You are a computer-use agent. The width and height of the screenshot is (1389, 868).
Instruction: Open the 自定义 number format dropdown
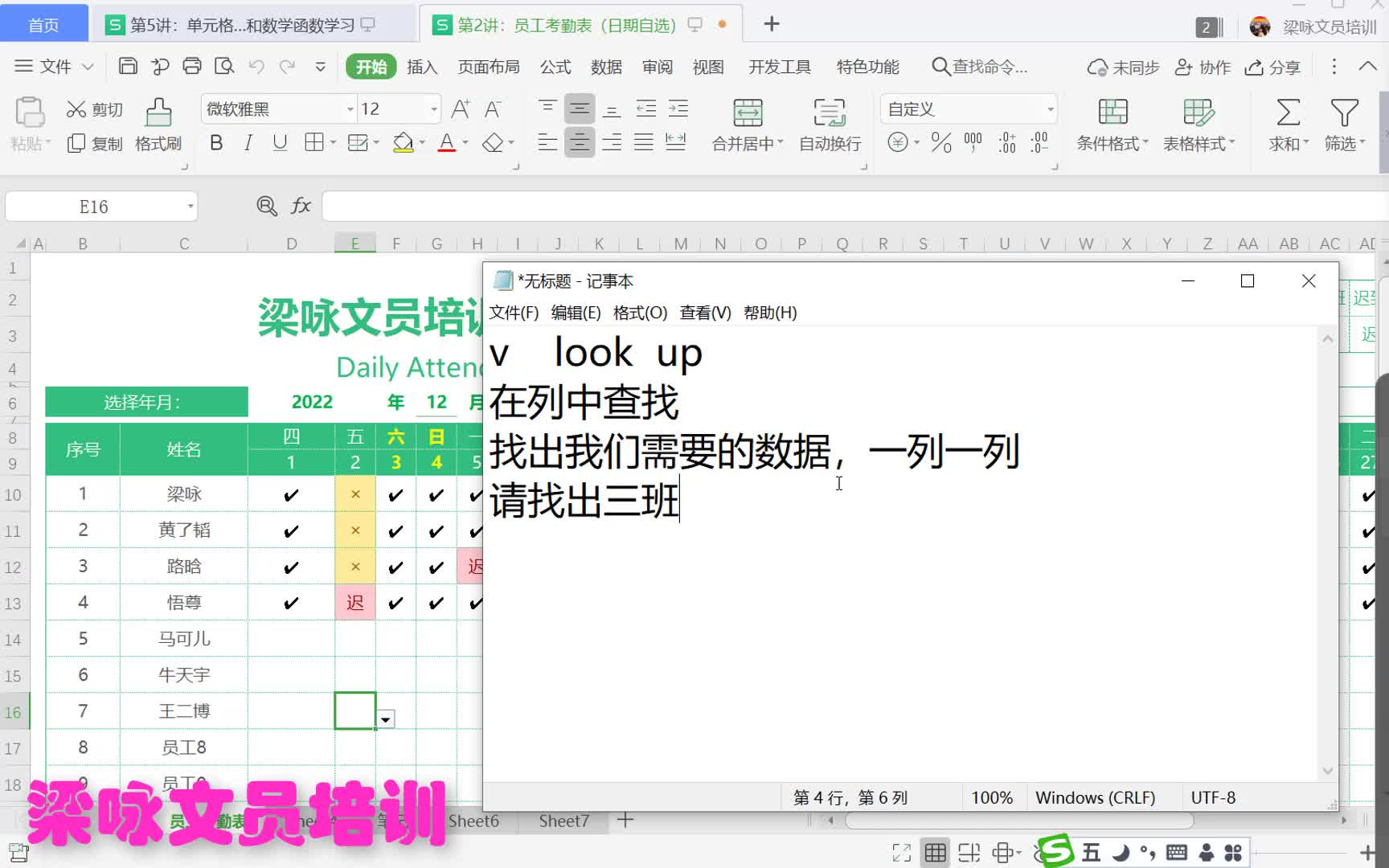1051,108
